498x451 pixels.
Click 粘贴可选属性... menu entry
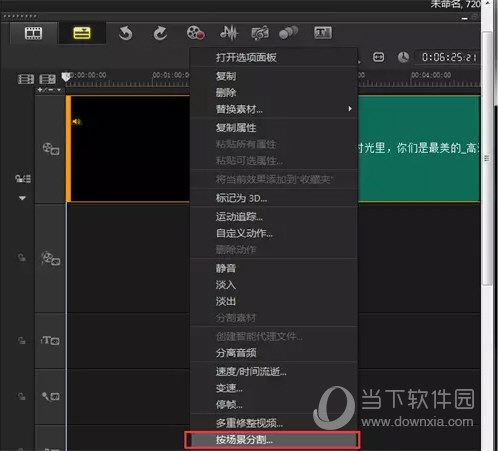pyautogui.click(x=274, y=161)
